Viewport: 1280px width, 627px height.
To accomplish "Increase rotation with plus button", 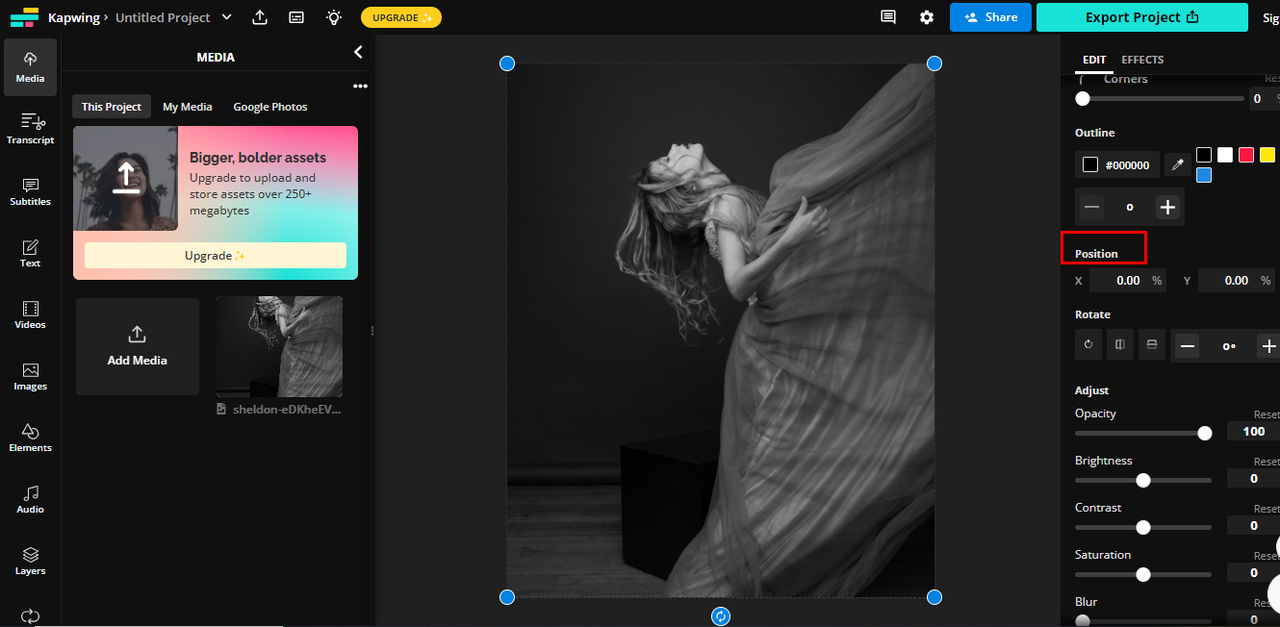I will click(1268, 346).
